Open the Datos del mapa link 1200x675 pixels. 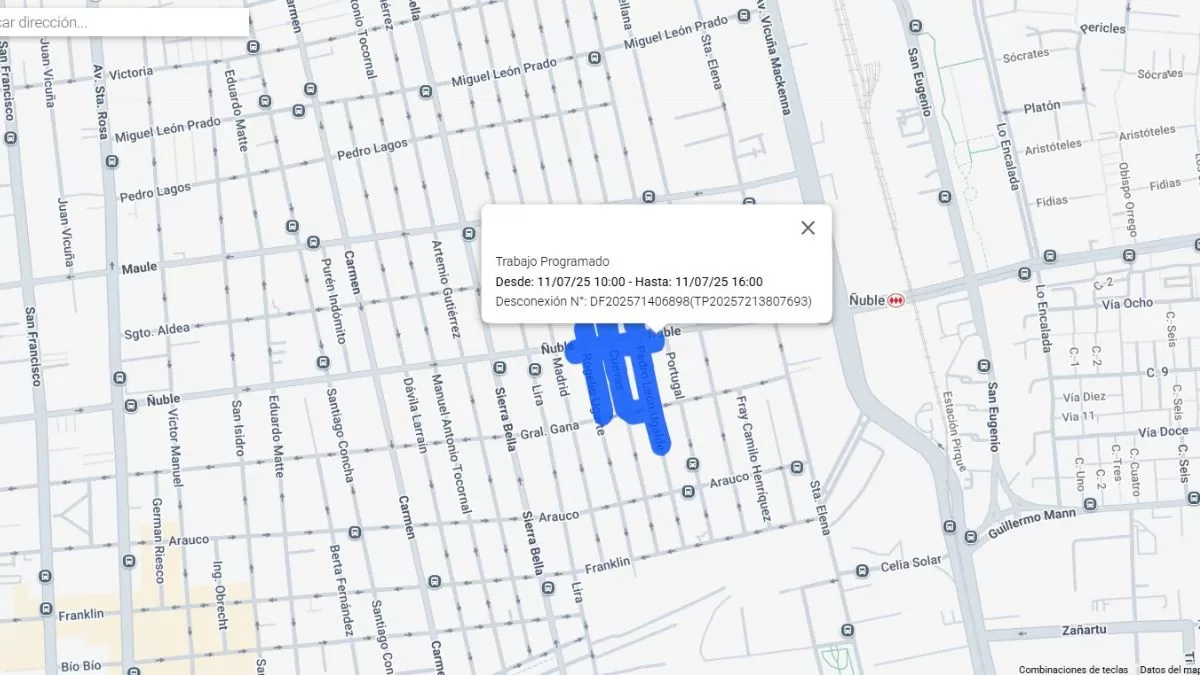[x=1168, y=669]
